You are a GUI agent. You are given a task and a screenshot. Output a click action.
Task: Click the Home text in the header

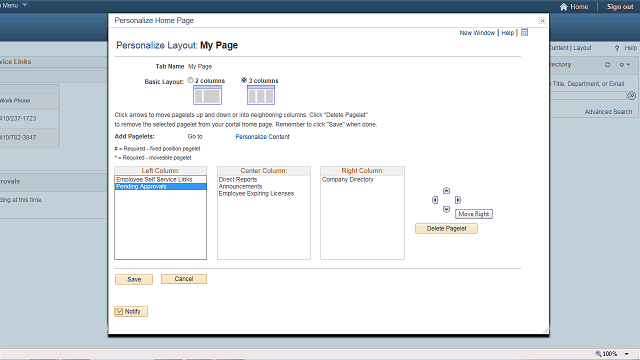[579, 7]
